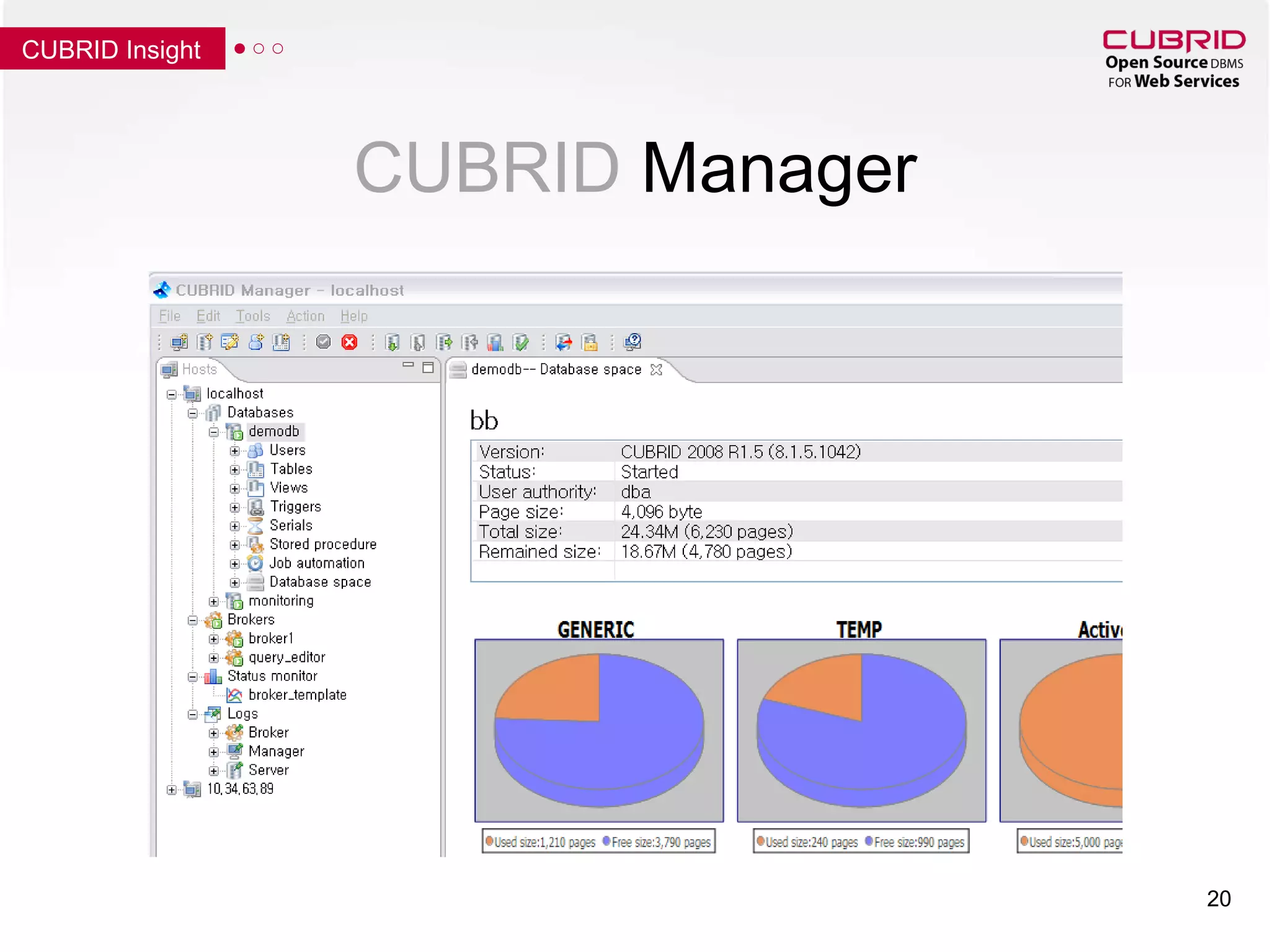Collapse the demodb tree node

(x=214, y=432)
